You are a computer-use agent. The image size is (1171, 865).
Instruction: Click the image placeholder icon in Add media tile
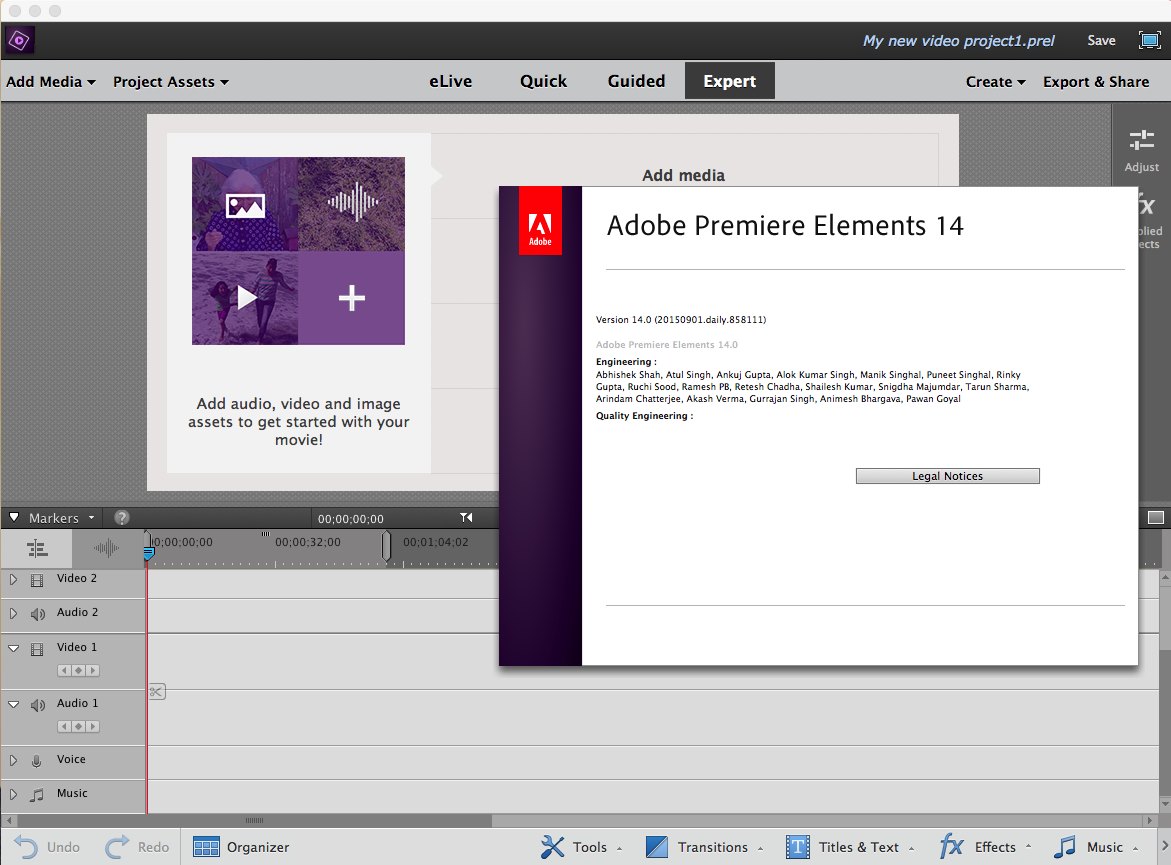(245, 205)
